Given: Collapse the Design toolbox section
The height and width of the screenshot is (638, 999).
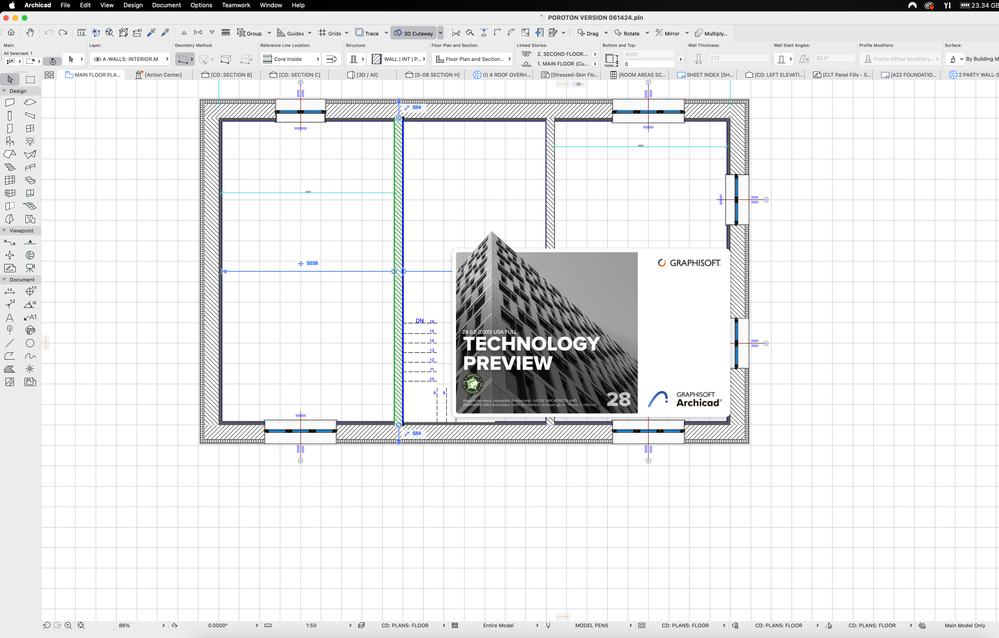Looking at the screenshot, I should point(4,91).
